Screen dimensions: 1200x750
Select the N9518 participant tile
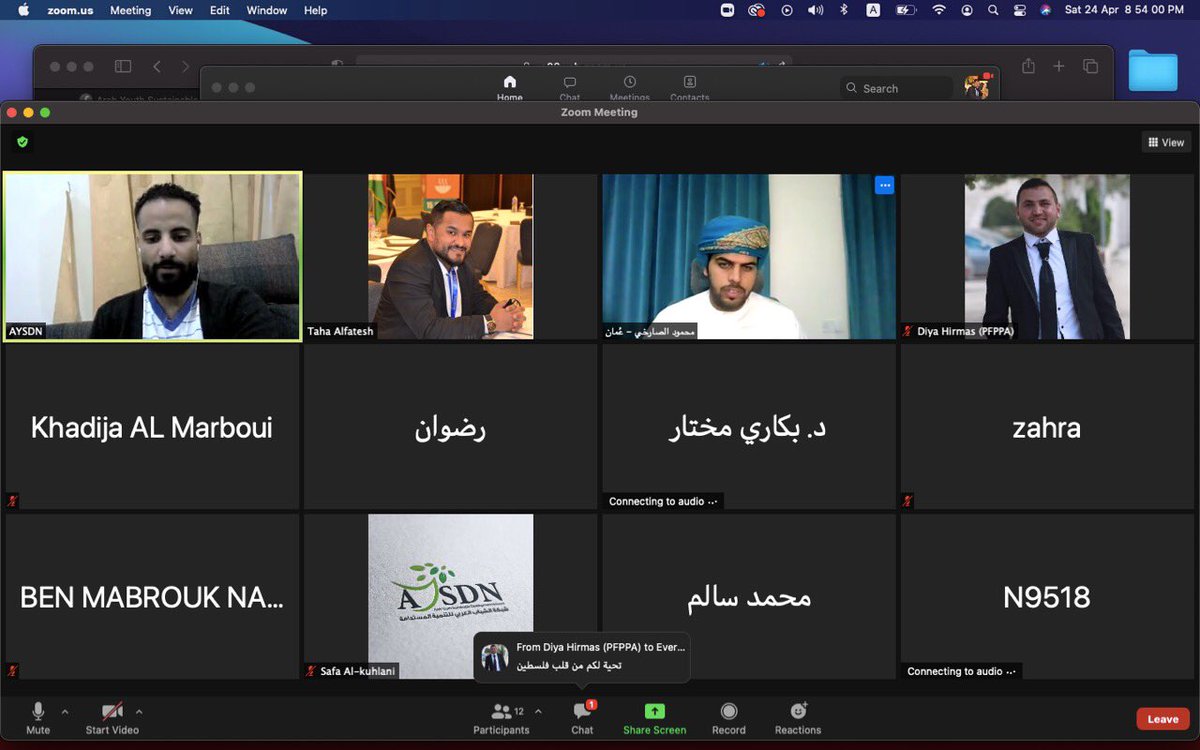tap(1047, 597)
